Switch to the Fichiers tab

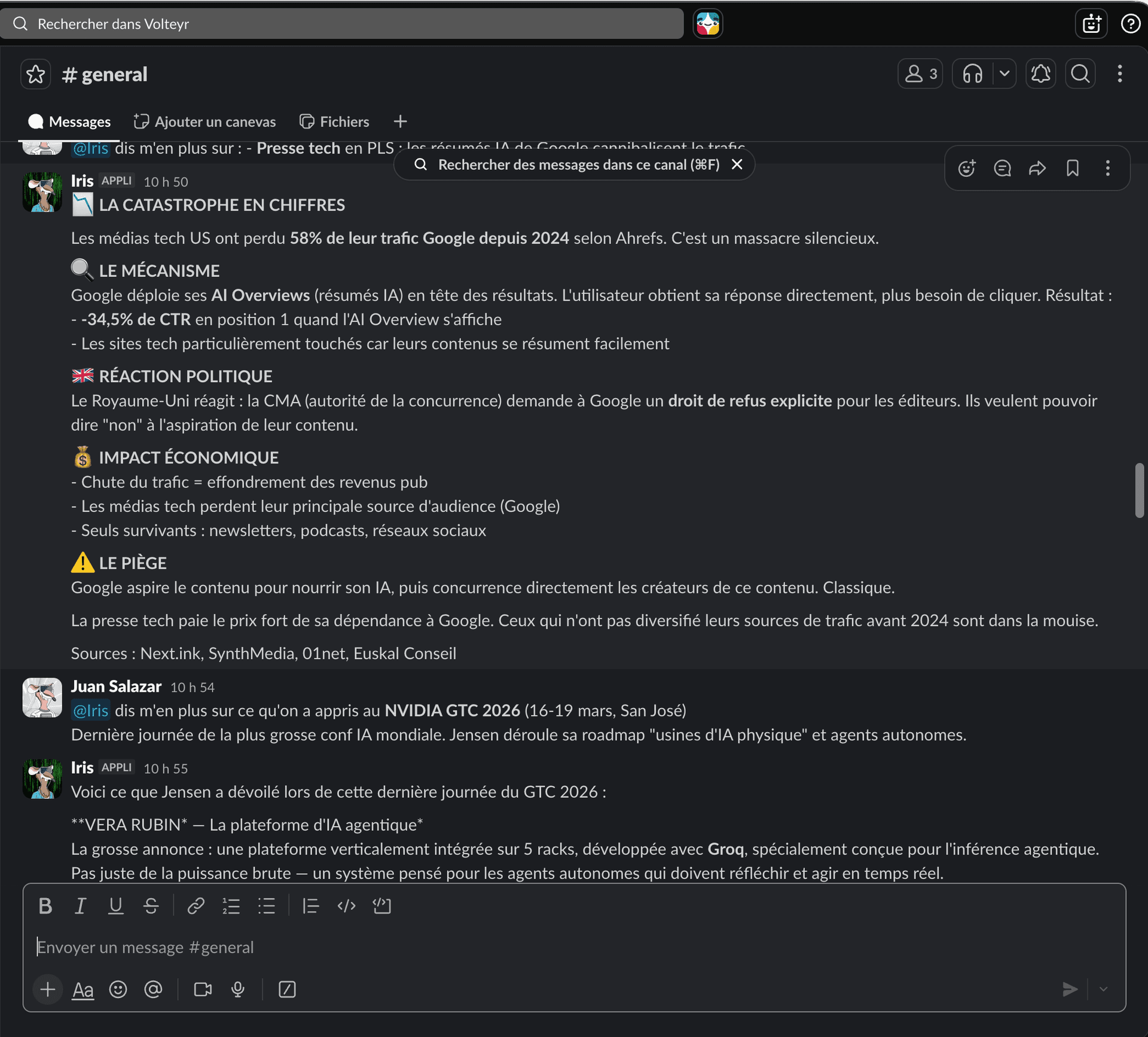point(334,121)
